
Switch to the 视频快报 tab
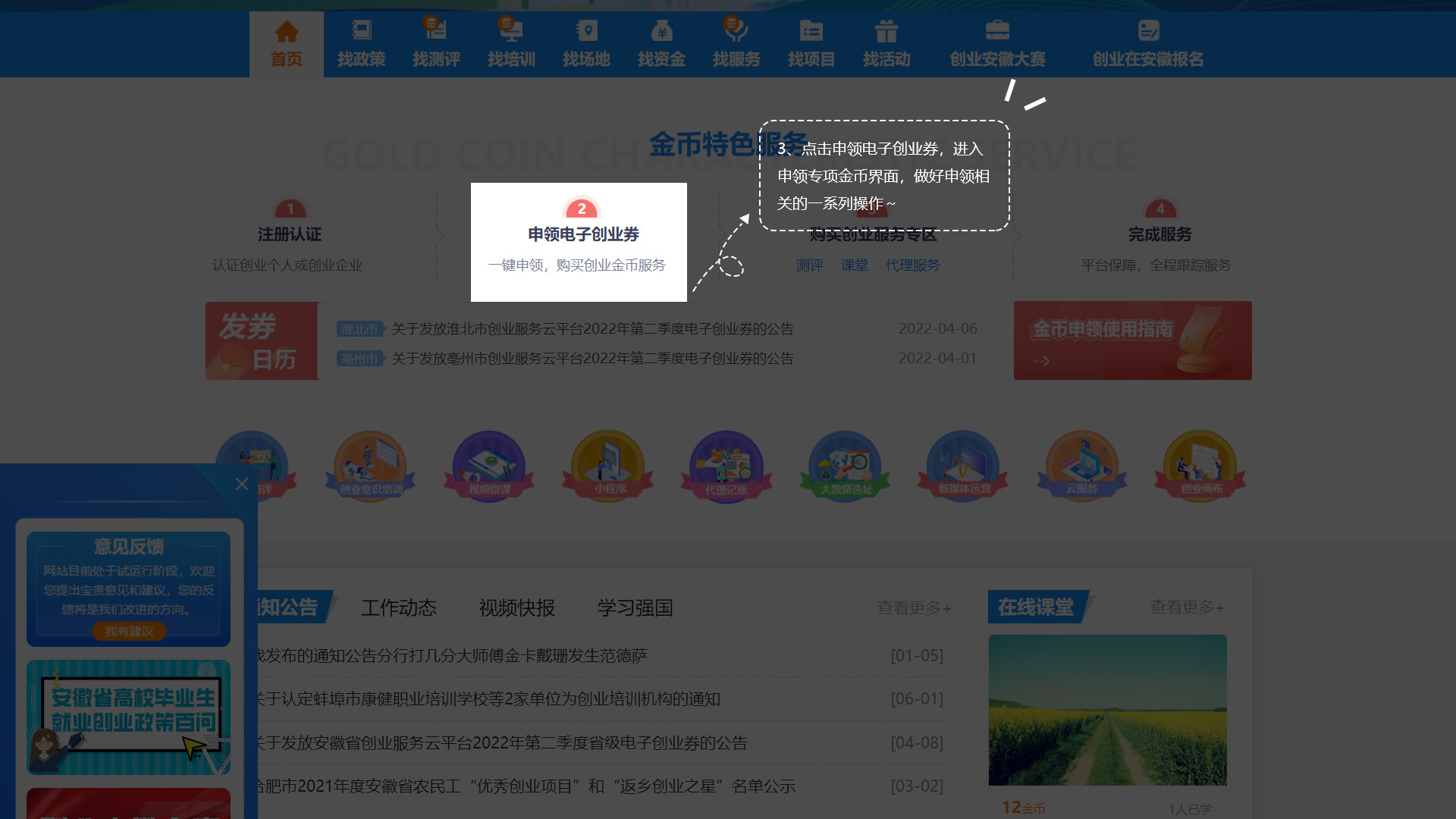[x=517, y=607]
